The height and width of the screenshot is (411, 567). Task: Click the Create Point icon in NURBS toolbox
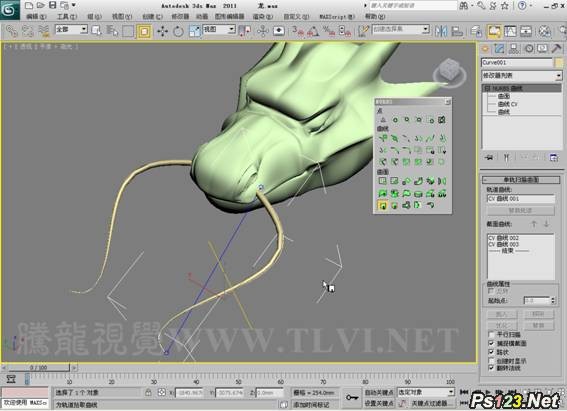[x=383, y=120]
